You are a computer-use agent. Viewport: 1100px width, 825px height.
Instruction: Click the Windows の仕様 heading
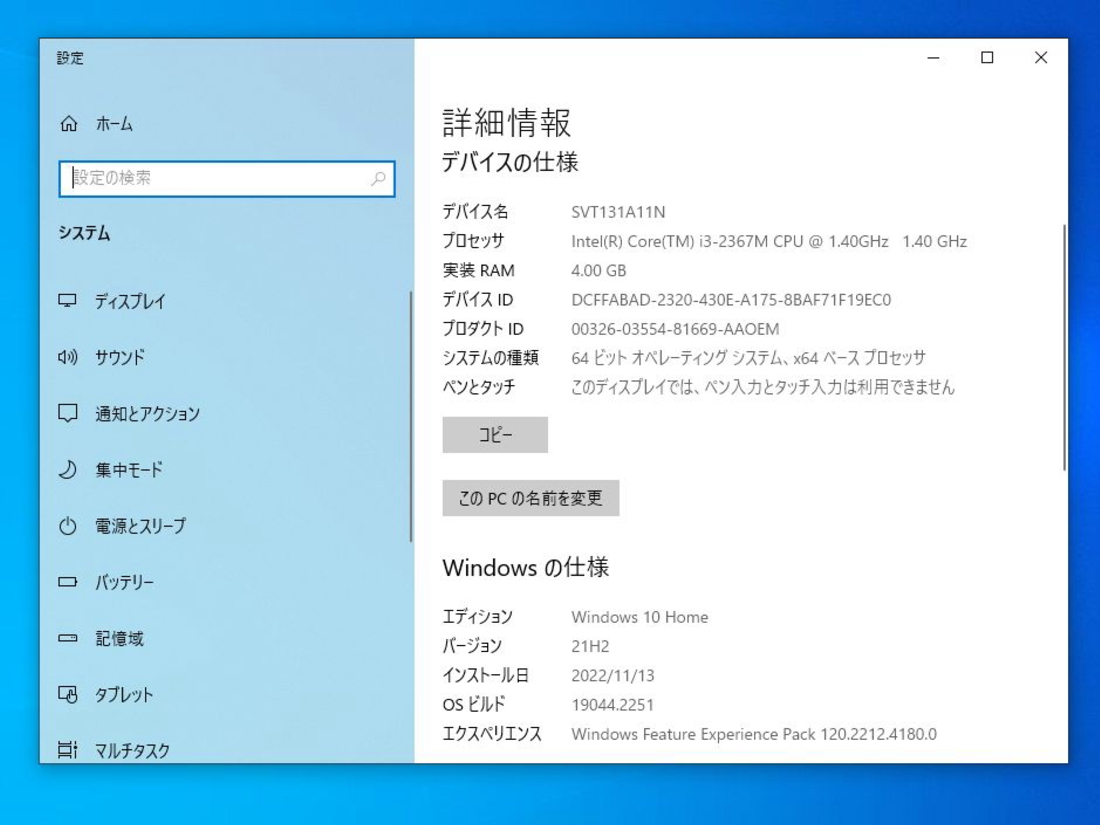(525, 567)
